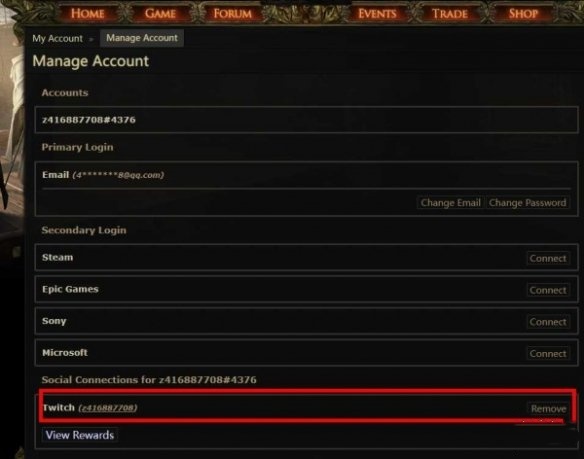Click the Steam secondary login row
The image size is (584, 459).
[307, 257]
